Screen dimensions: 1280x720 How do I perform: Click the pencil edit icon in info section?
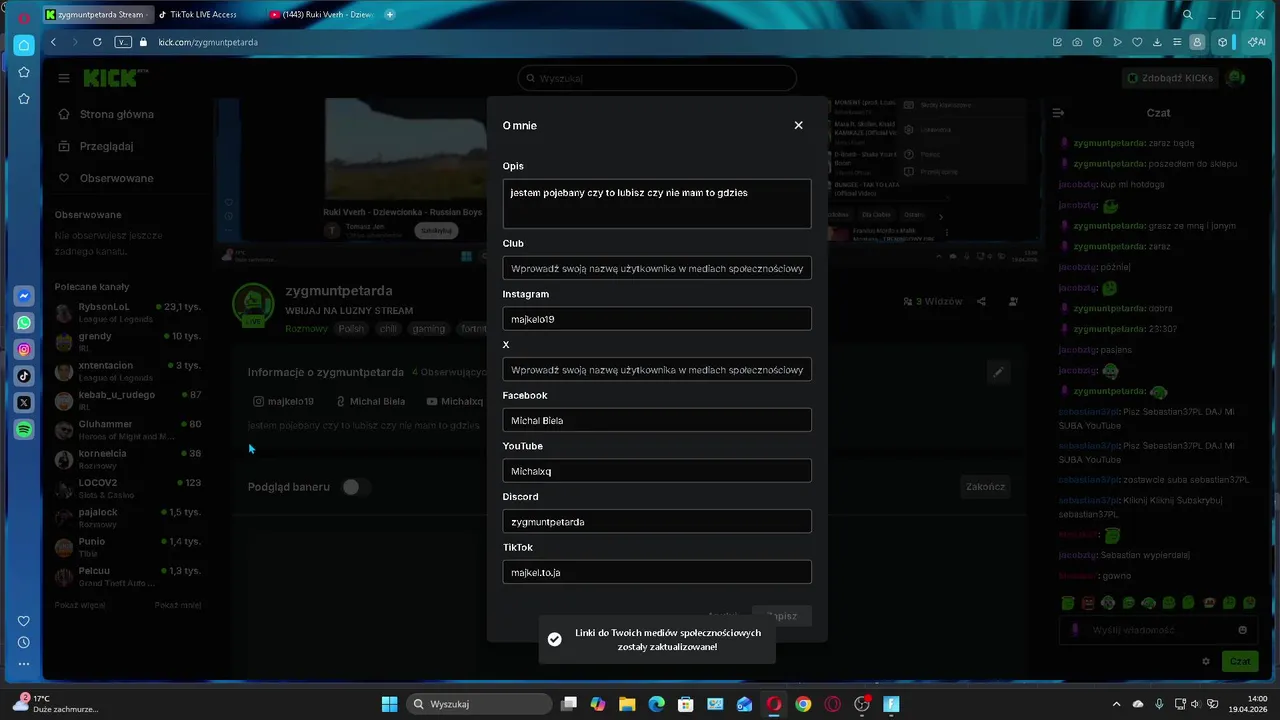click(997, 372)
